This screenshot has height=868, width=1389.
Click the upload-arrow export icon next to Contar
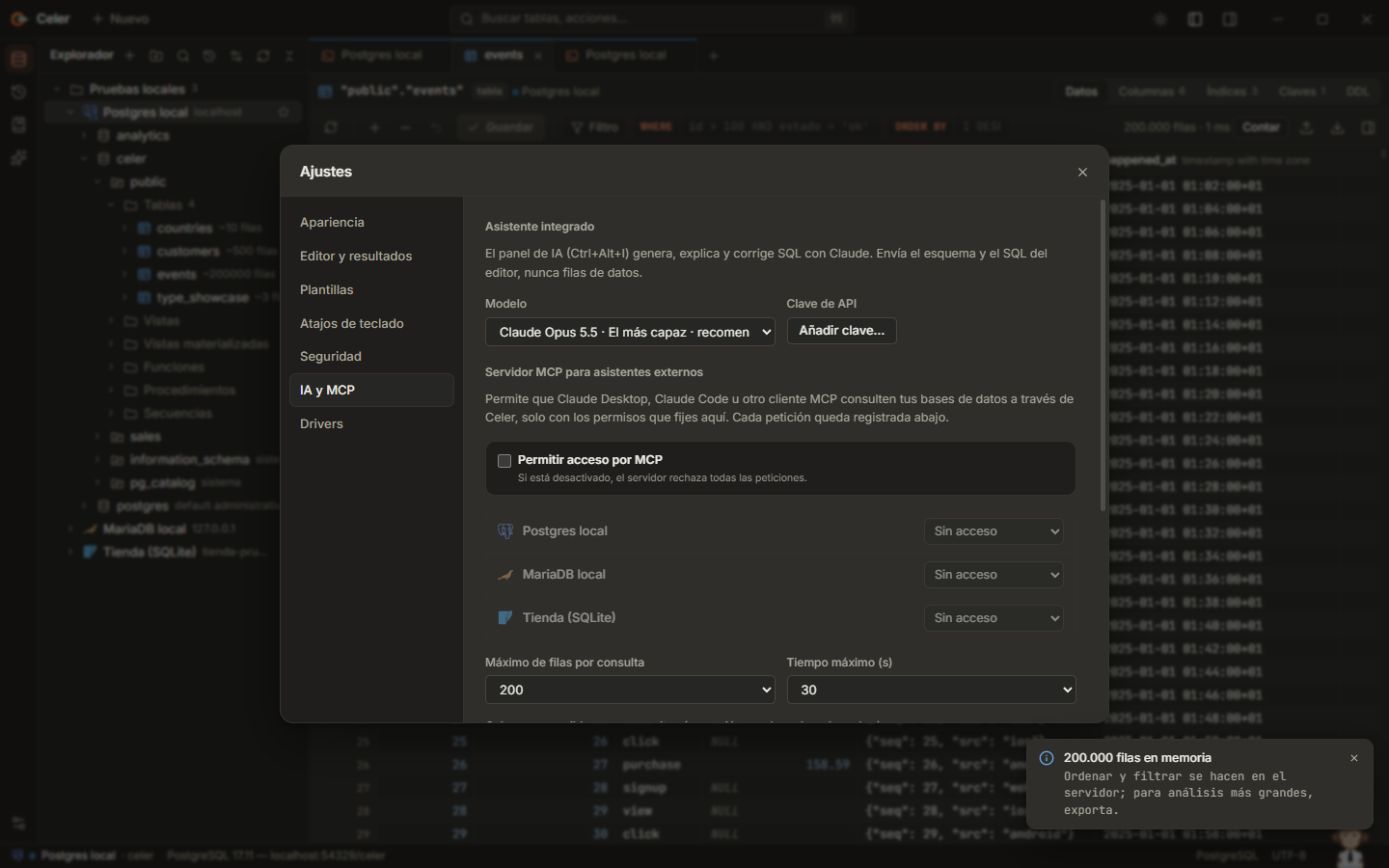coord(1306,127)
